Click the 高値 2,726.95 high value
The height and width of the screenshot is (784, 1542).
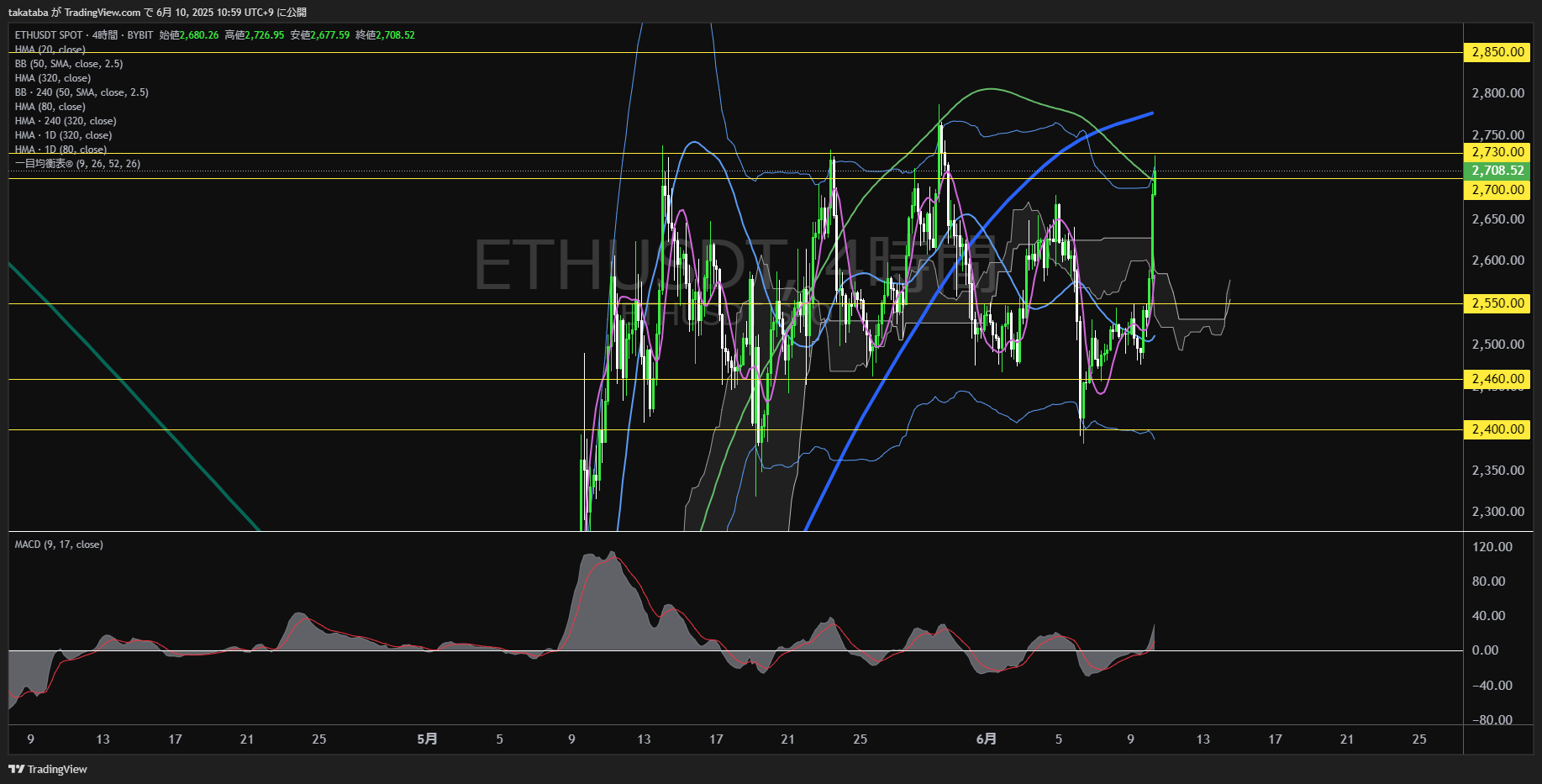coord(255,35)
